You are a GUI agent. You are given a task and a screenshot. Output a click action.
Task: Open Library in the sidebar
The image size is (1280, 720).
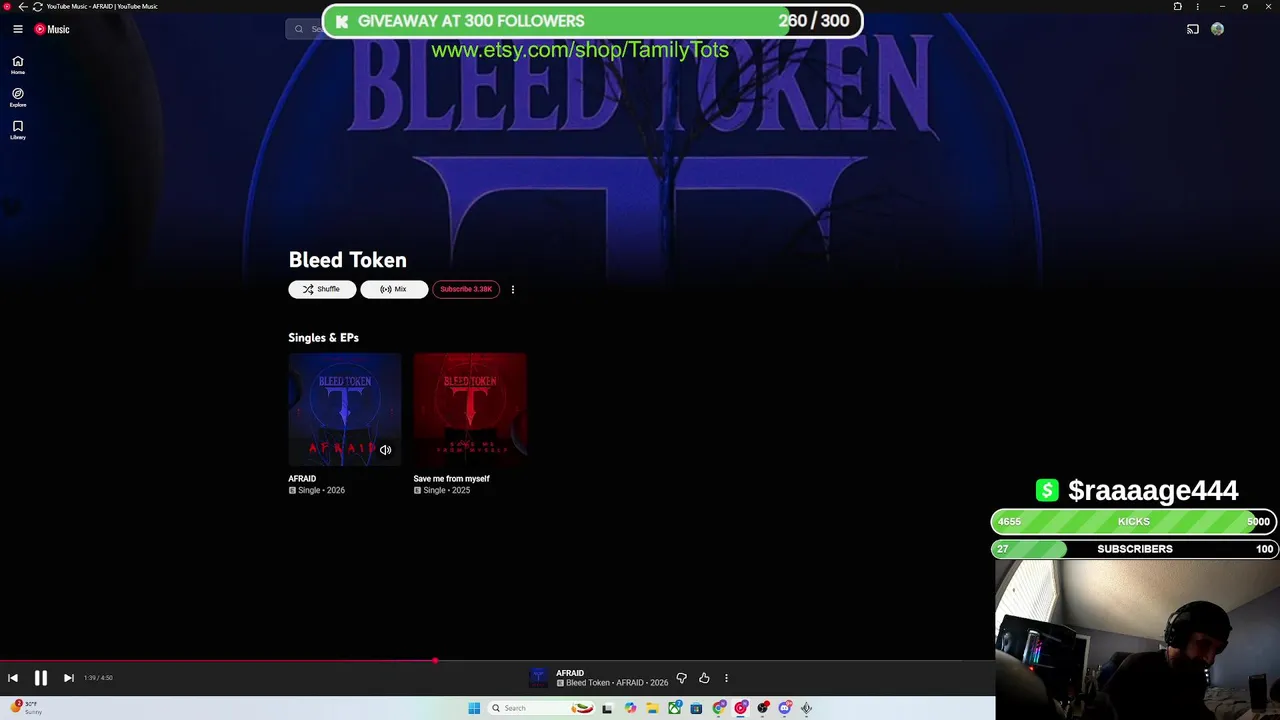pos(18,130)
